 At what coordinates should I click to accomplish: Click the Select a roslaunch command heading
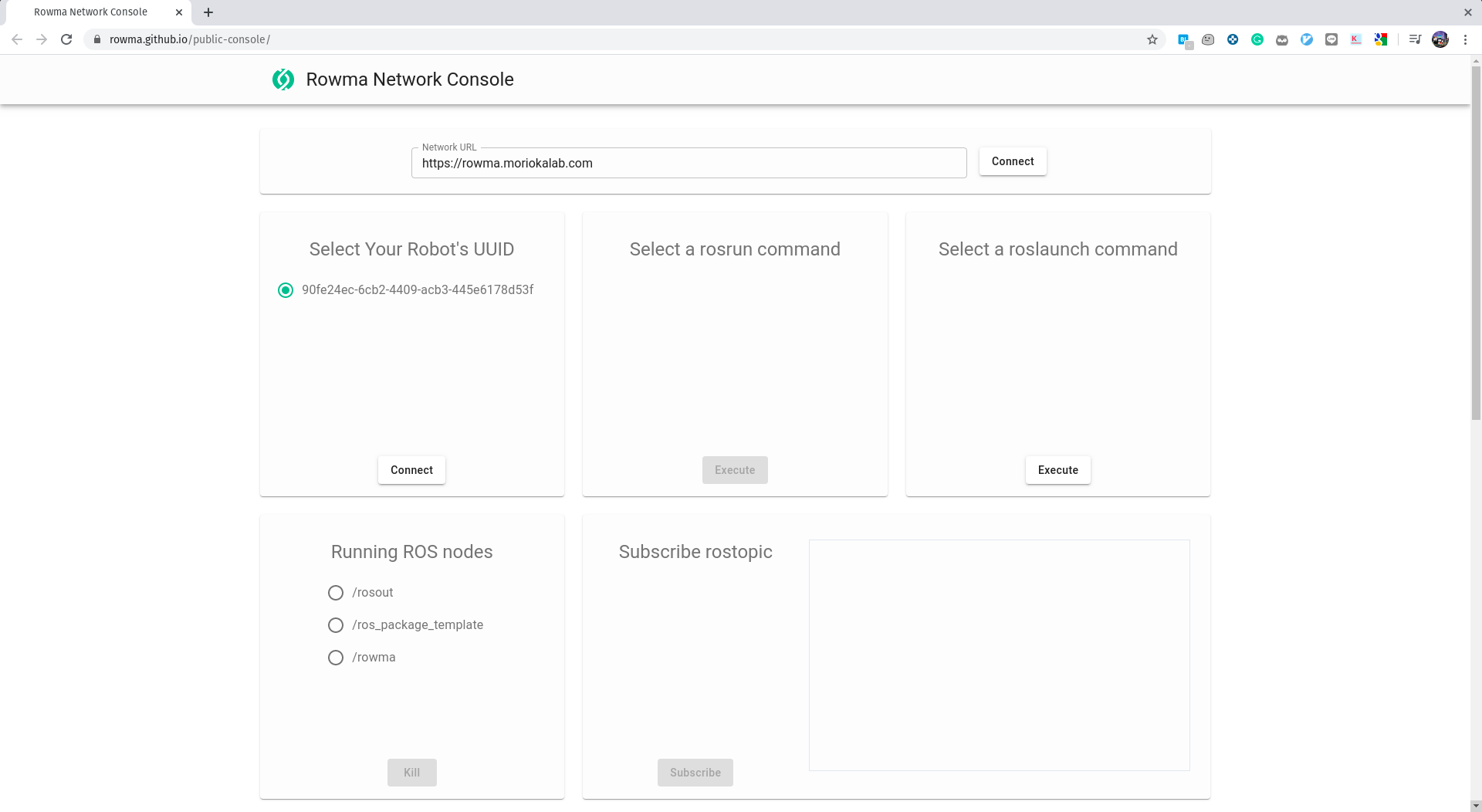click(1057, 249)
